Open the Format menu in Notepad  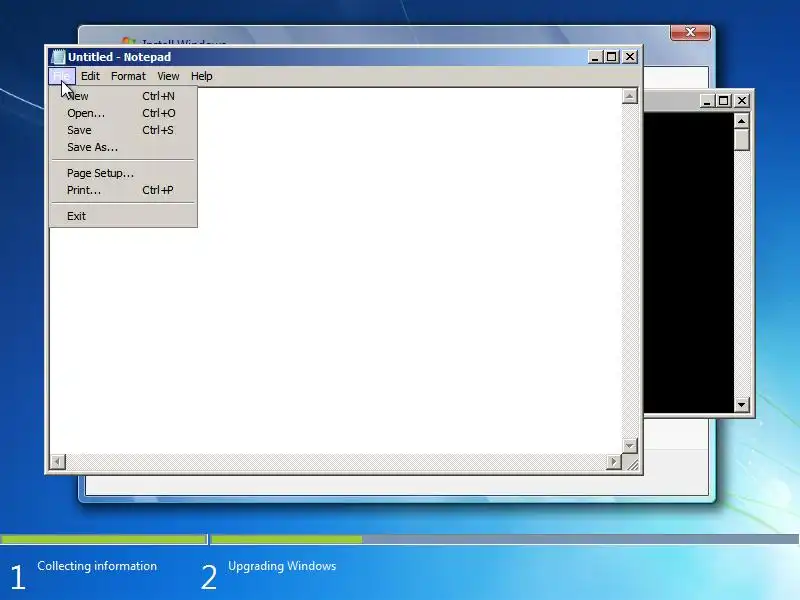click(128, 76)
